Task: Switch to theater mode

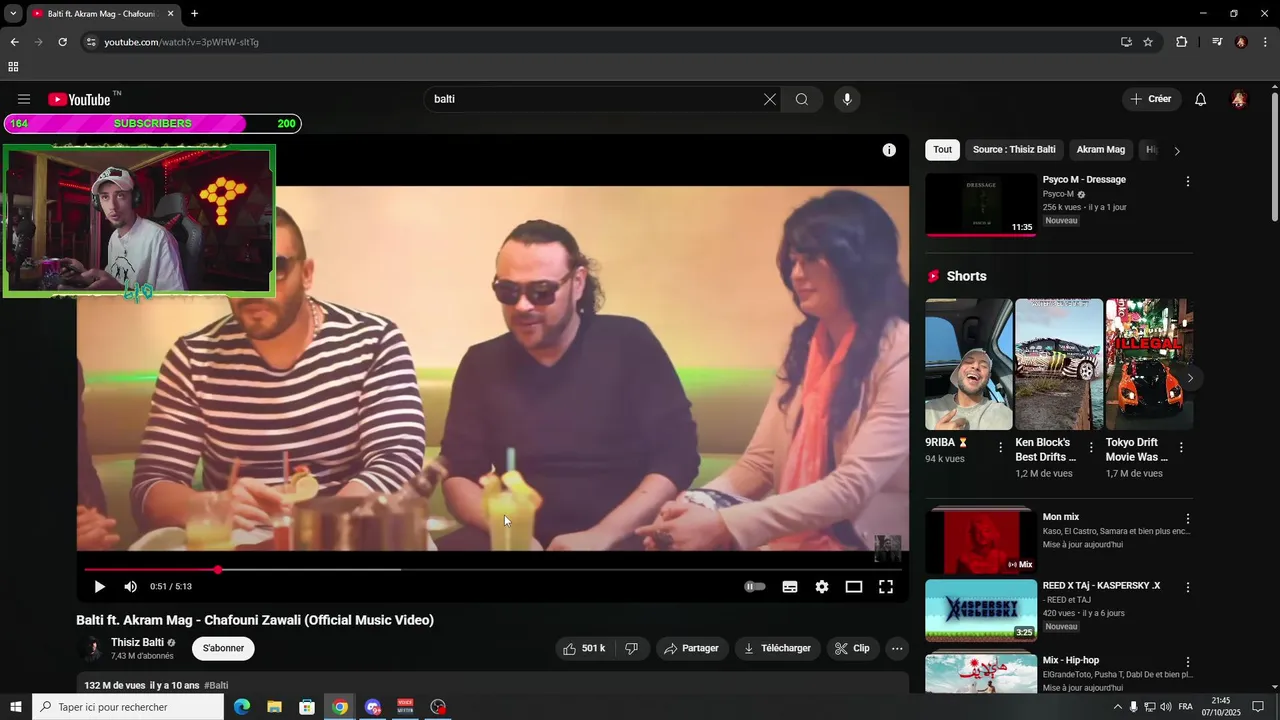Action: coord(854,587)
